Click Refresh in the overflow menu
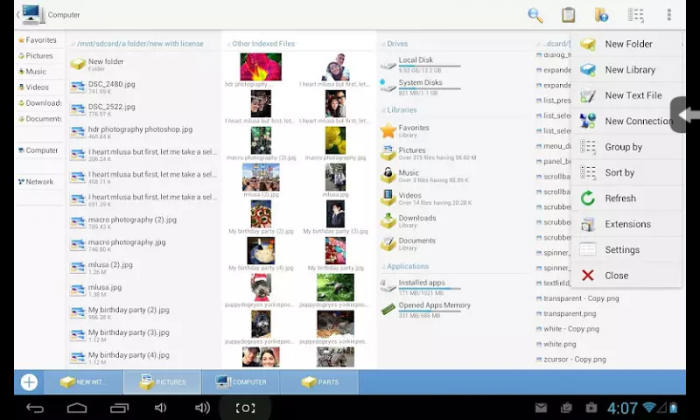Screen dimensions: 700x420 pos(619,199)
